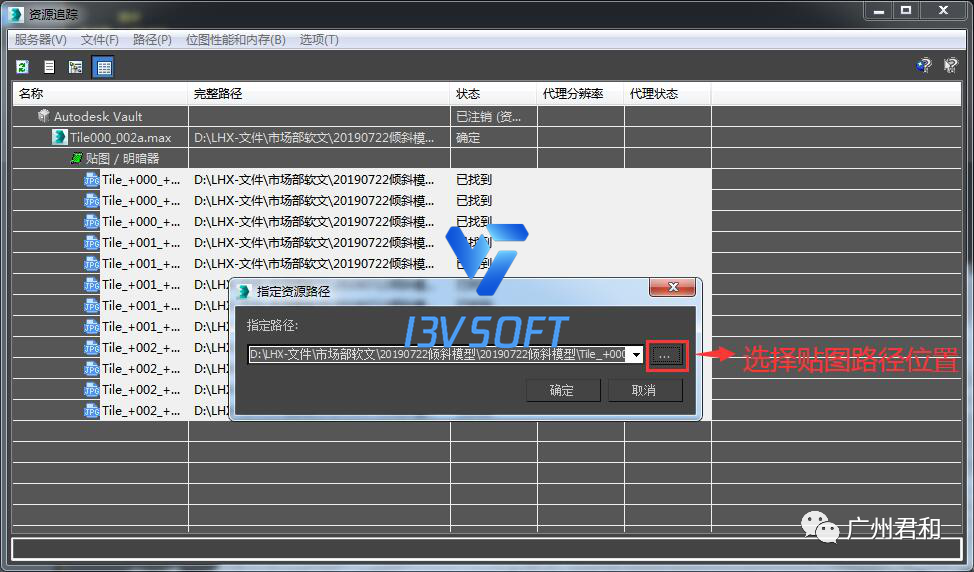Click the 取消 button in dialog

644,390
